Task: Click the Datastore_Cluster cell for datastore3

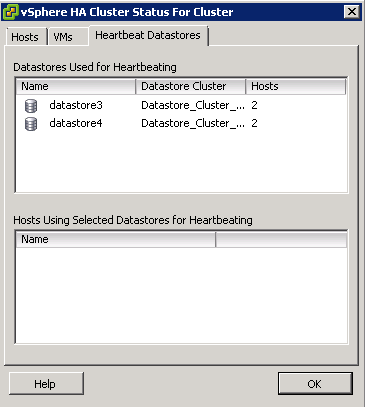Action: [193, 105]
